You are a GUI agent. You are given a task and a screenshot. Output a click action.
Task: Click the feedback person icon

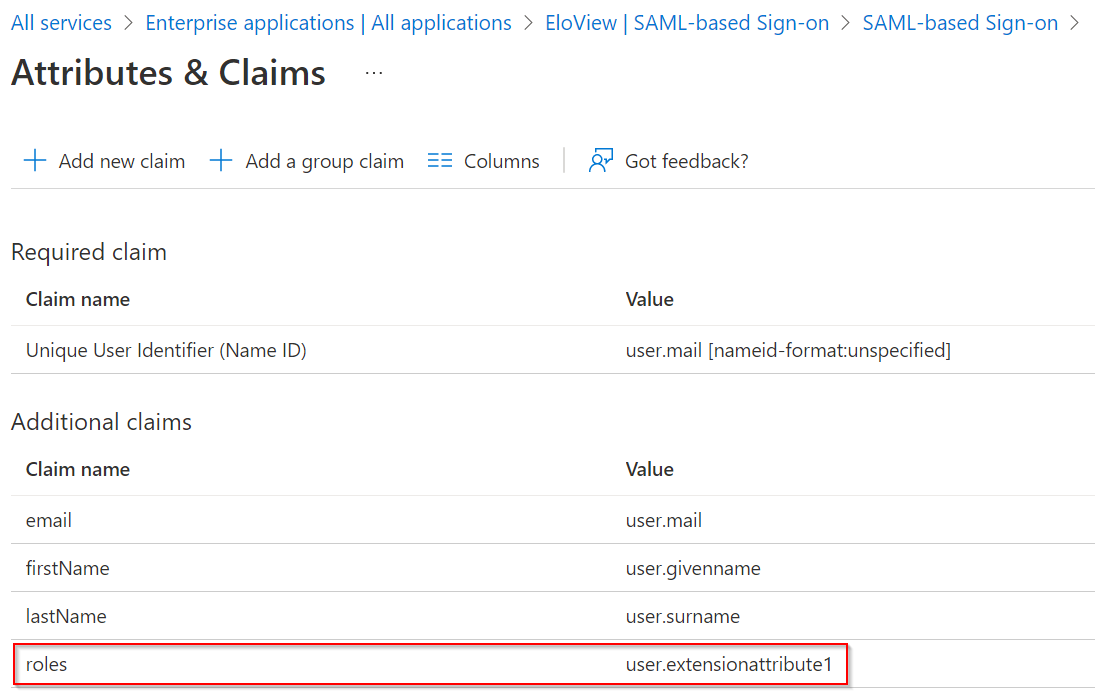[x=601, y=161]
